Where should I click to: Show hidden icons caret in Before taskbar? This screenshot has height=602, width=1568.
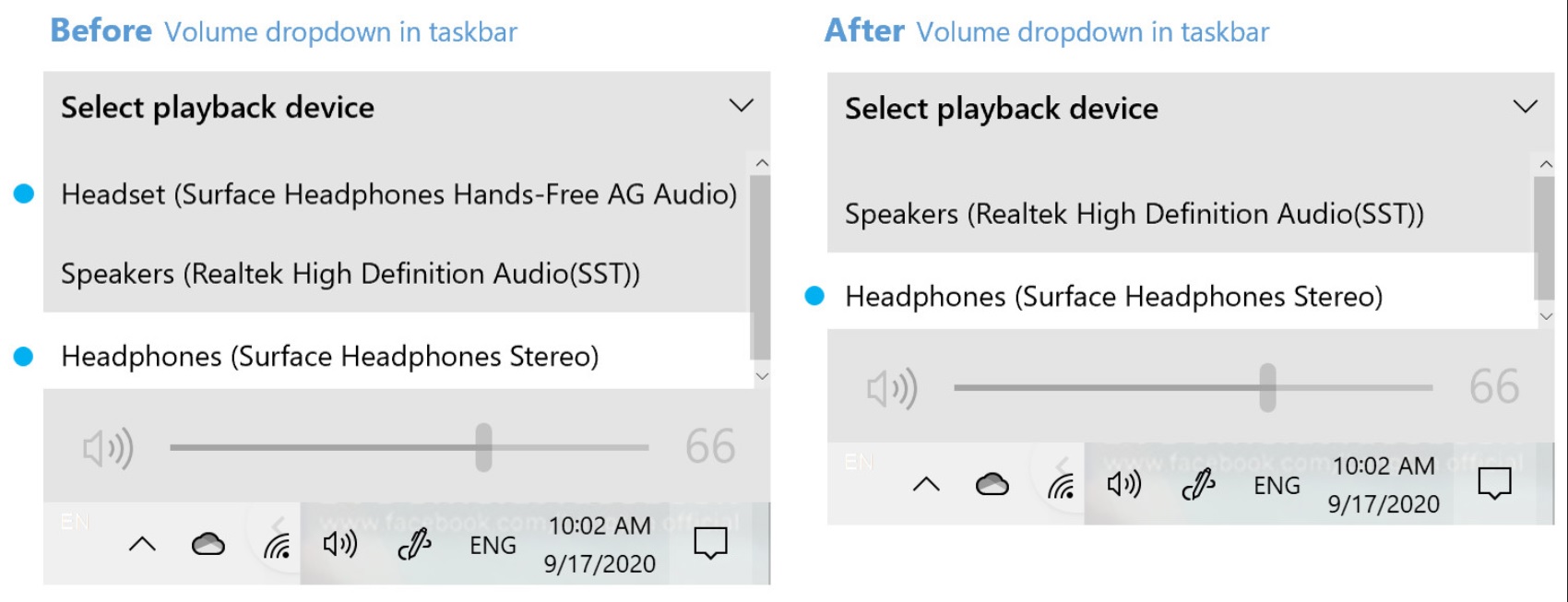(142, 544)
